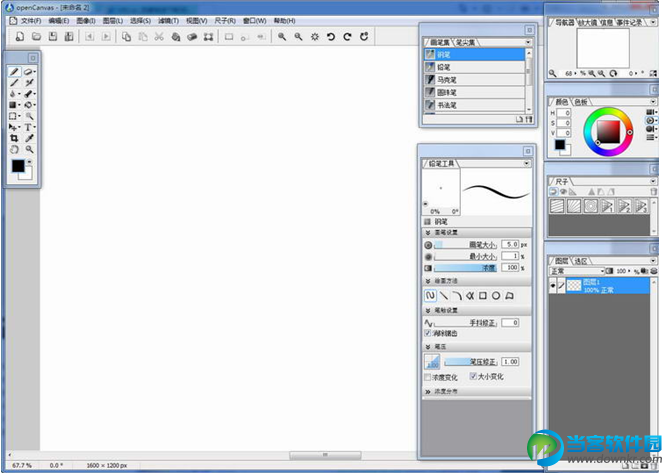Toggle ruler visibility eye icon

pos(563,192)
